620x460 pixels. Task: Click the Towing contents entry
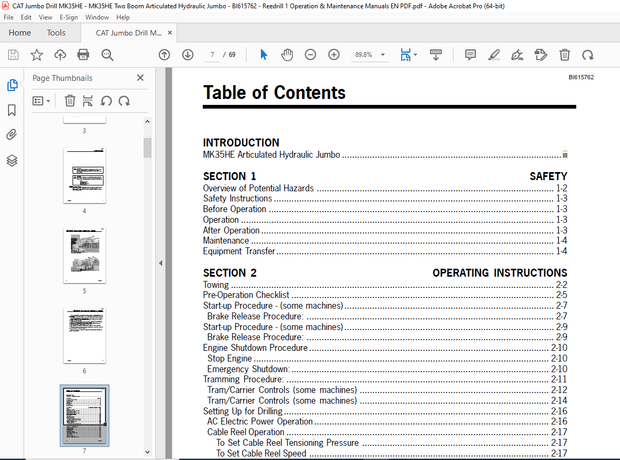pos(385,285)
